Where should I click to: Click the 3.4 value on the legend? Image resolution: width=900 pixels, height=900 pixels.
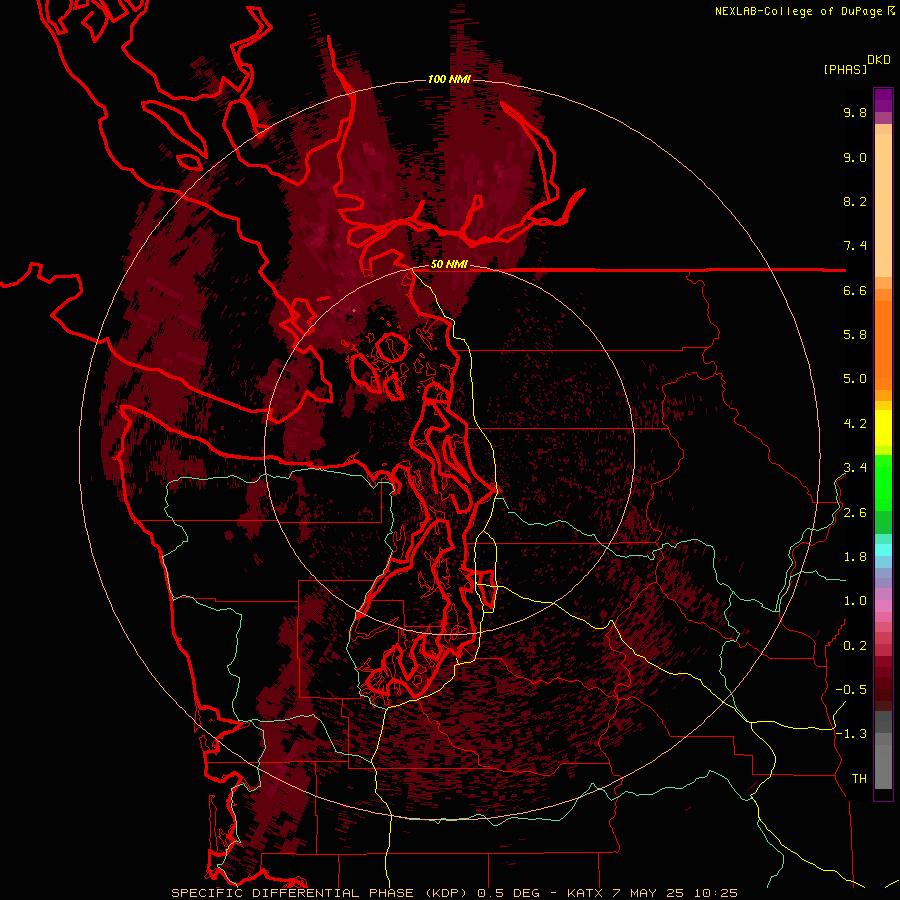pos(855,468)
